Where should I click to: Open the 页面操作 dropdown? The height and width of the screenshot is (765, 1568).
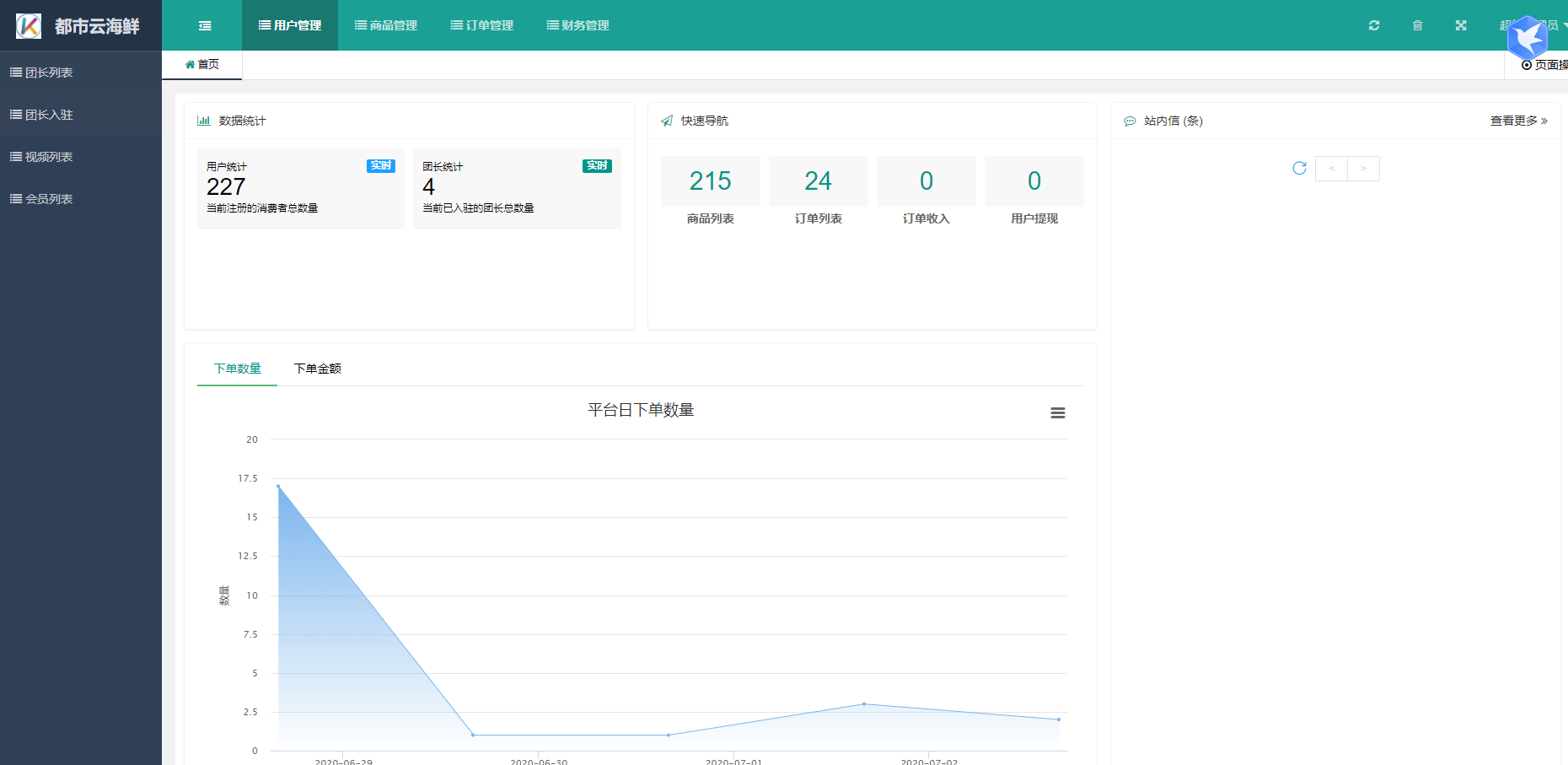coord(1544,65)
